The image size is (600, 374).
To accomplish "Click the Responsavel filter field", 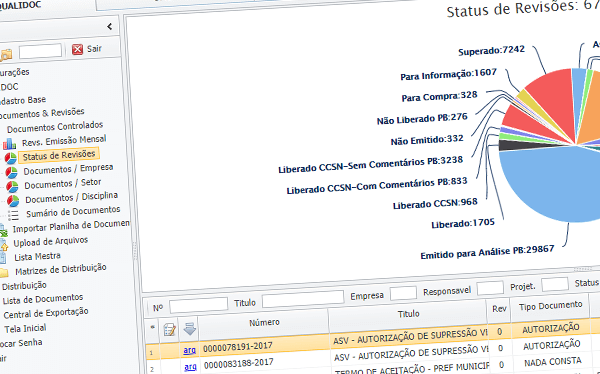I will tap(490, 288).
